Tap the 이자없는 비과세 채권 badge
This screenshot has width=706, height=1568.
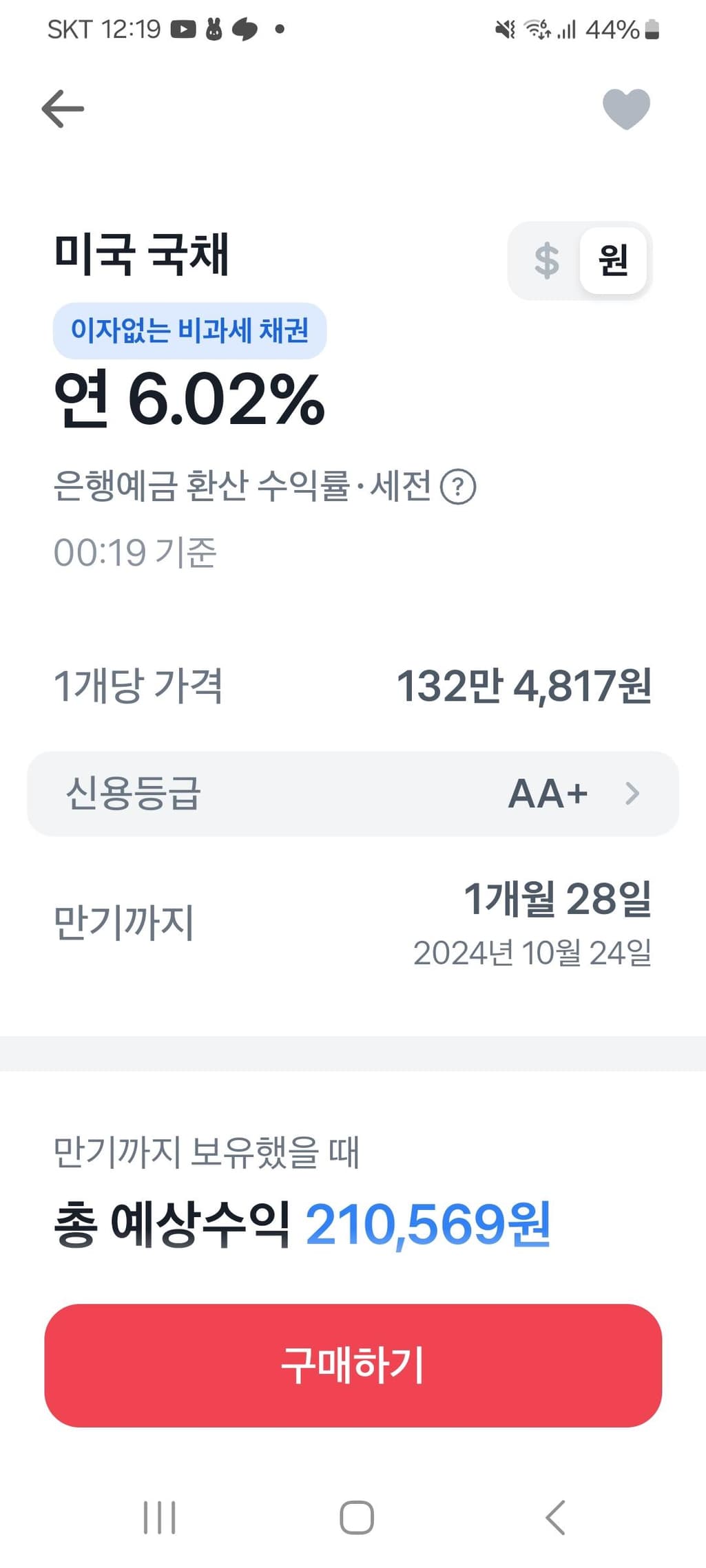coord(189,330)
